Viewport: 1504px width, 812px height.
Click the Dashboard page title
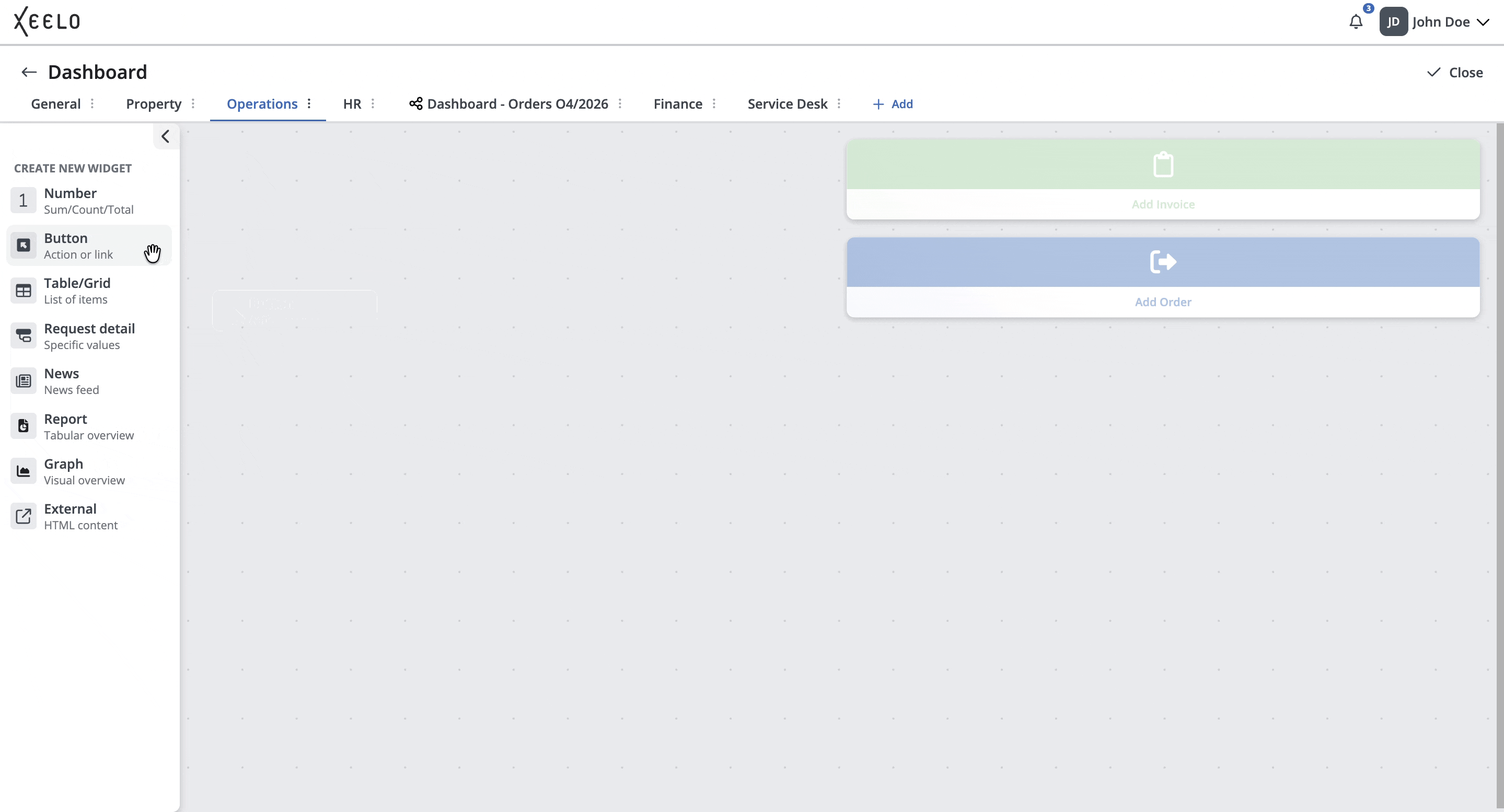pyautogui.click(x=98, y=73)
